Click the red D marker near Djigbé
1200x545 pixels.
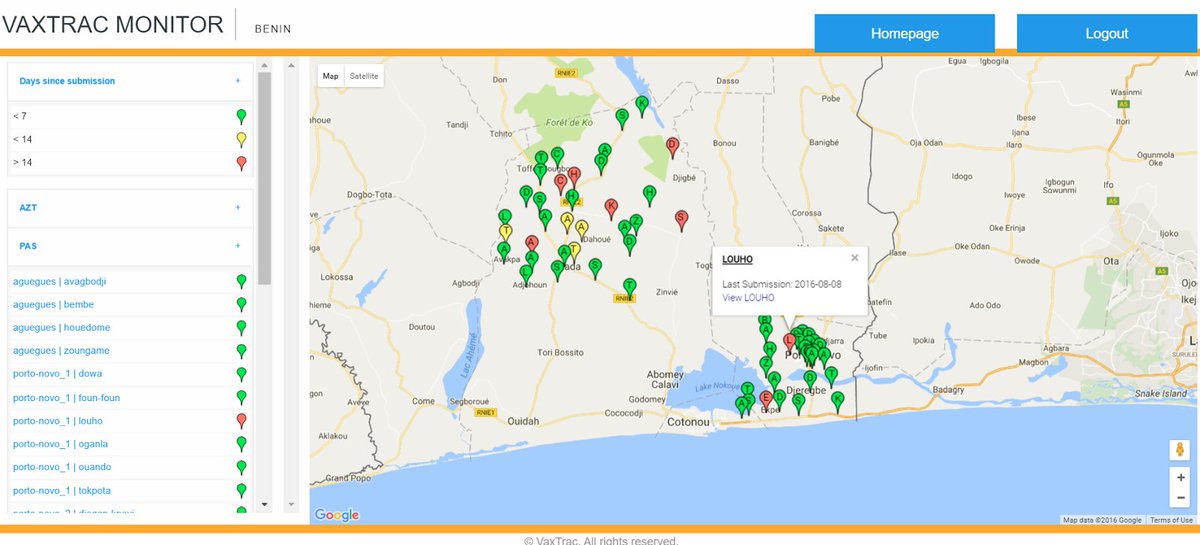coord(673,148)
